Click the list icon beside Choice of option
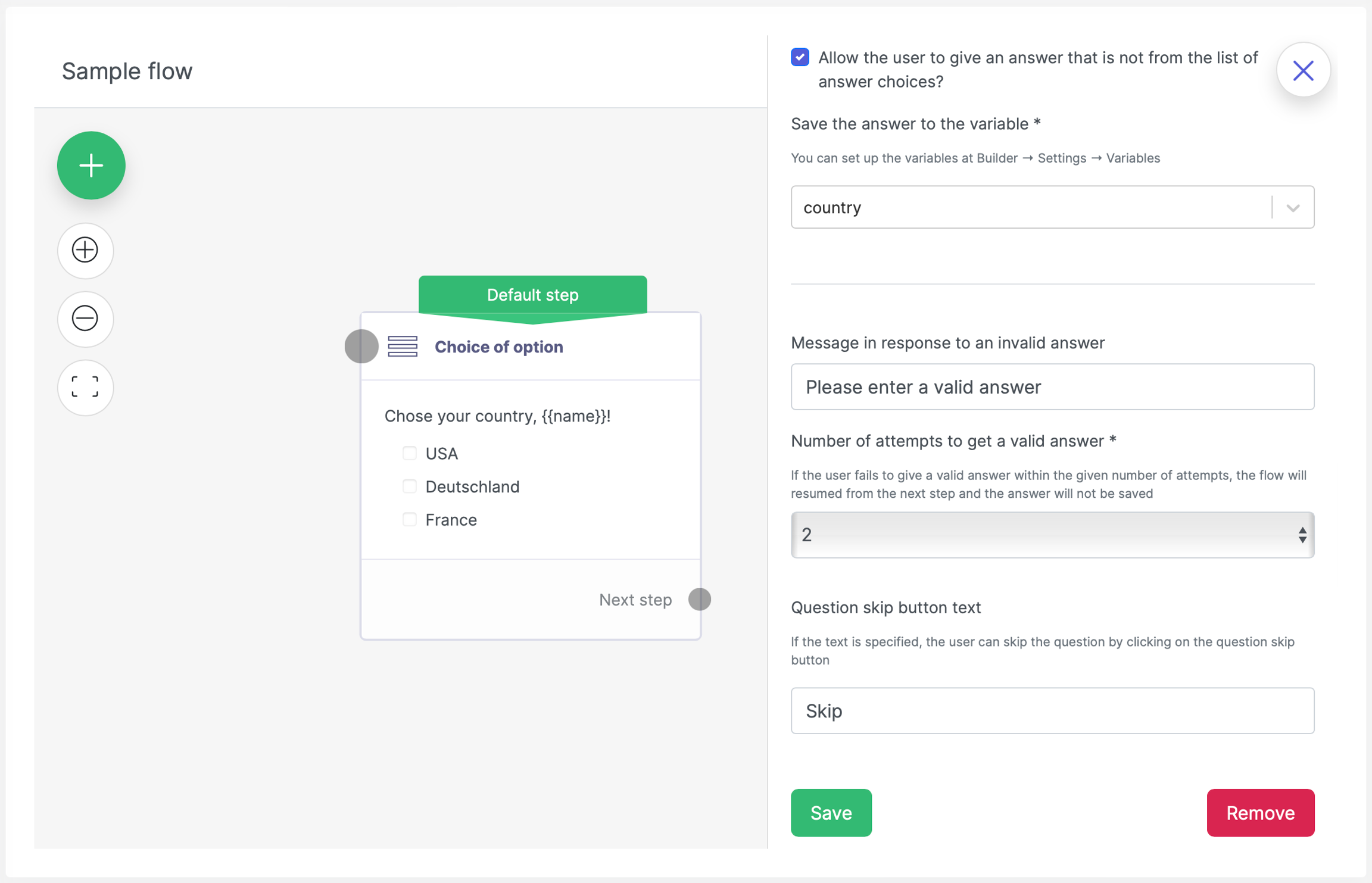The image size is (1372, 883). point(403,347)
